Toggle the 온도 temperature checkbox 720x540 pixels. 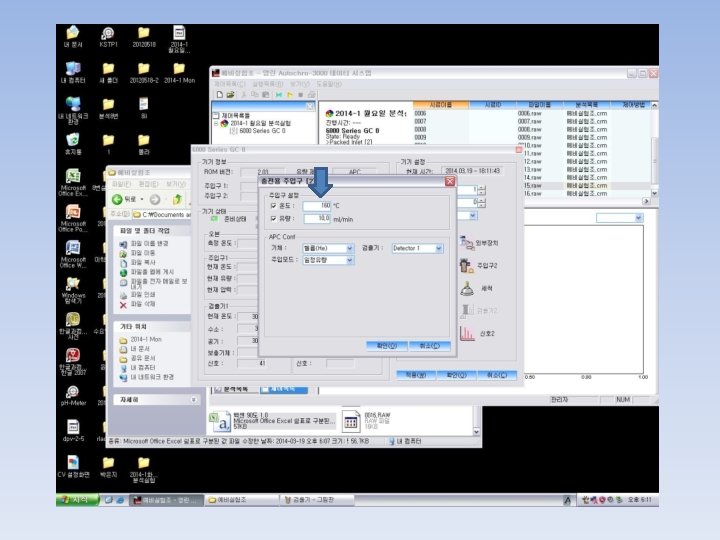pyautogui.click(x=274, y=206)
